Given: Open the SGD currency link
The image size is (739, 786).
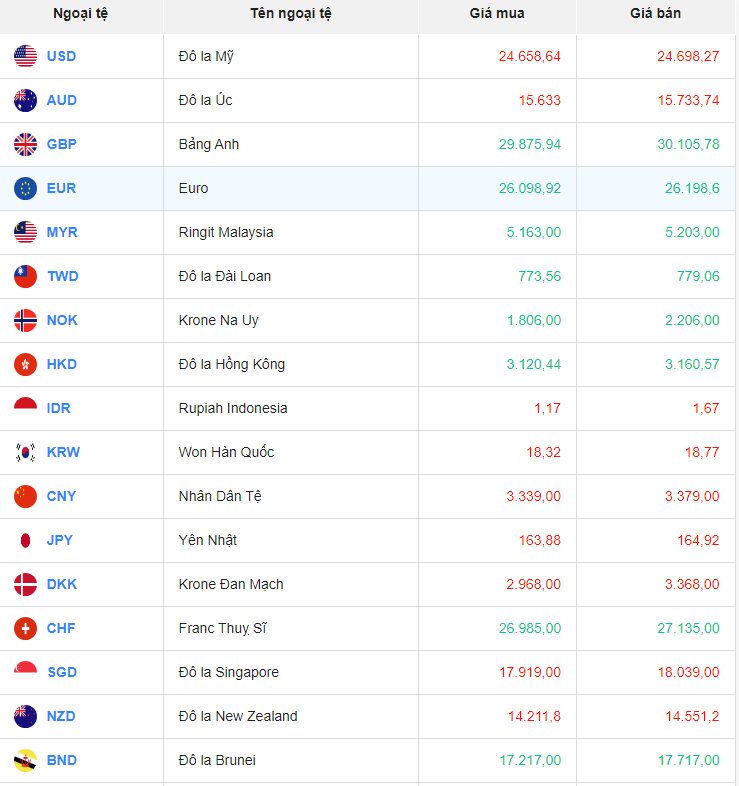Looking at the screenshot, I should point(62,672).
